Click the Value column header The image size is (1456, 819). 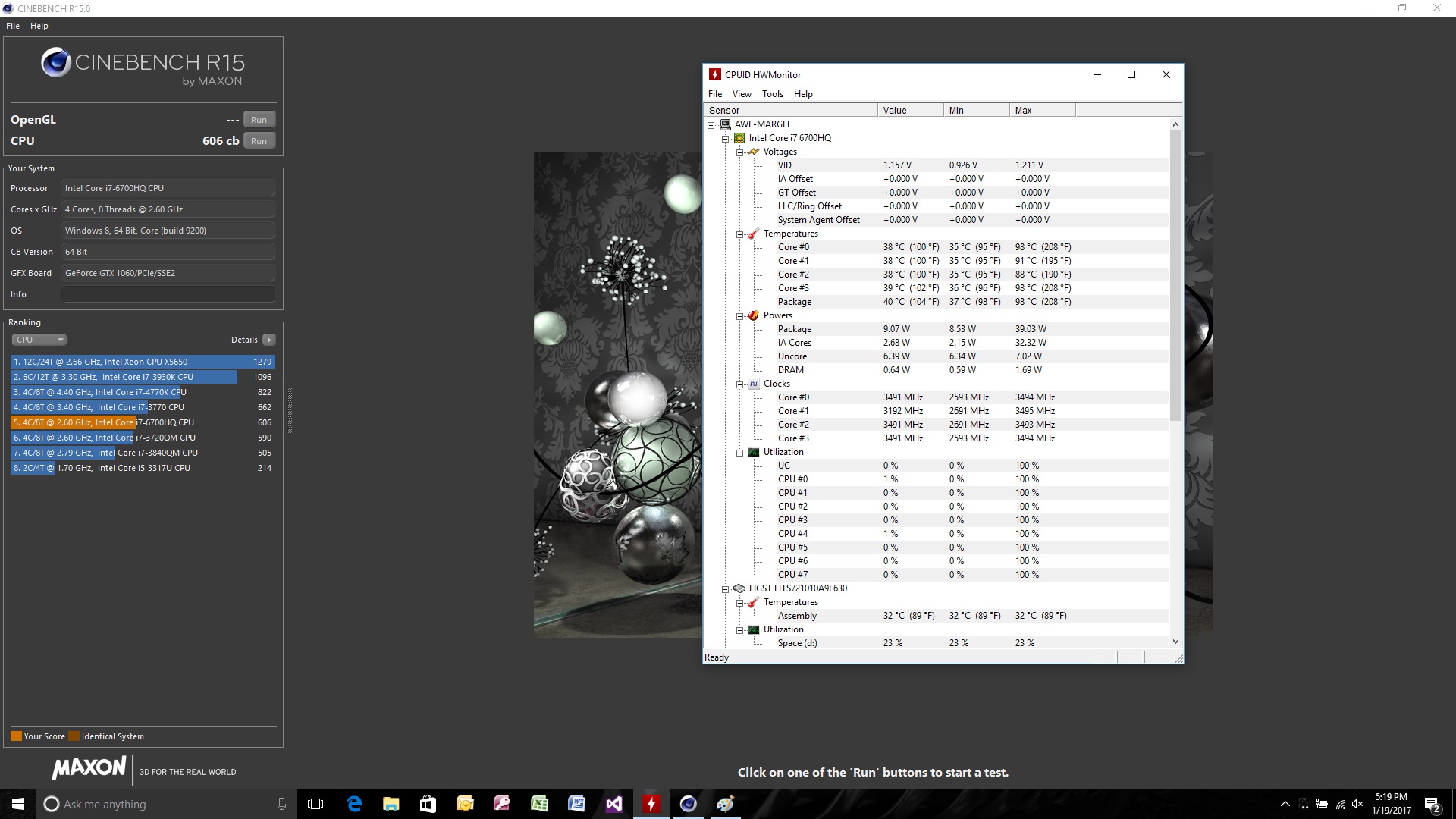pos(911,110)
